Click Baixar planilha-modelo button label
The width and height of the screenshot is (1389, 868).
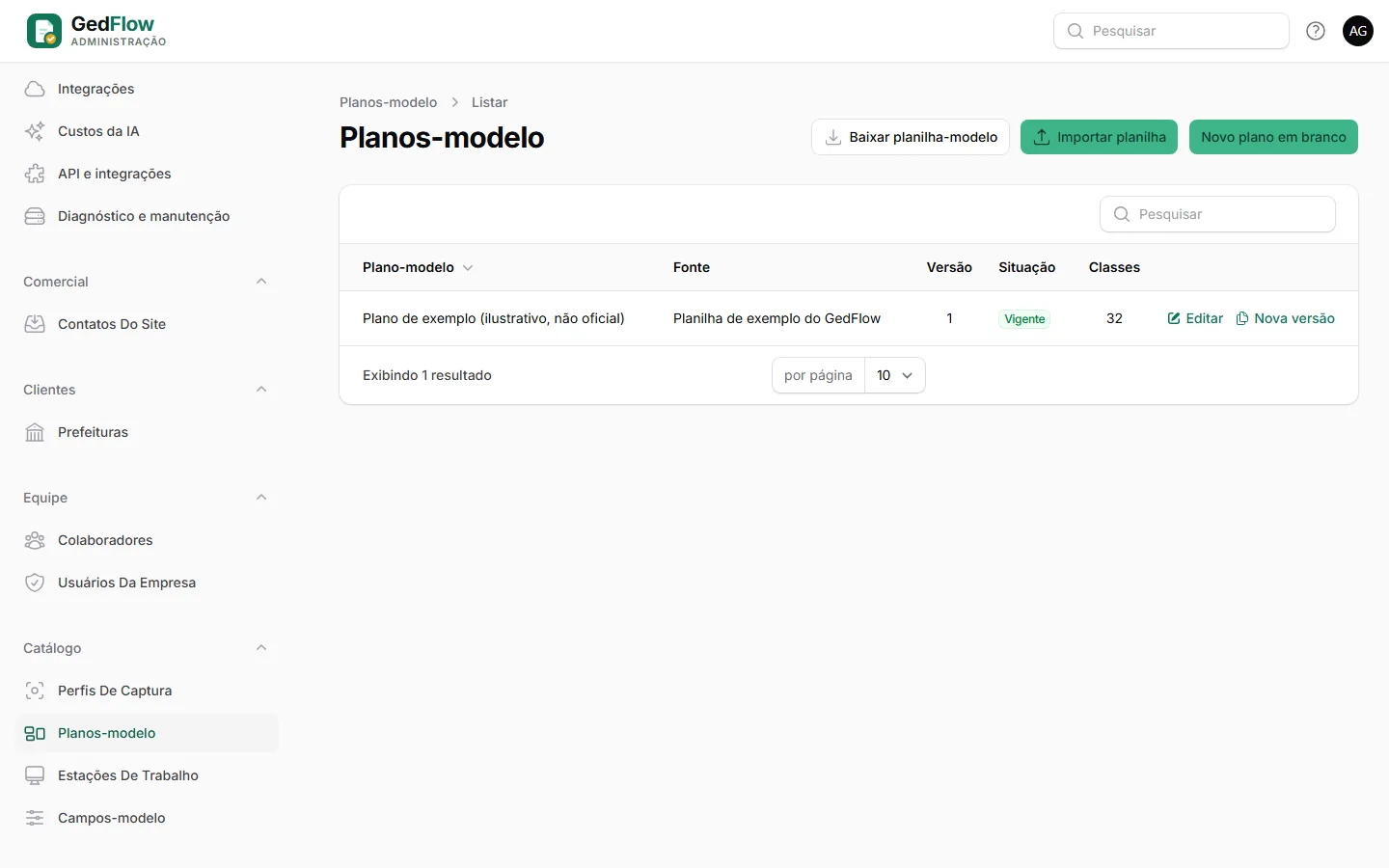pos(923,137)
